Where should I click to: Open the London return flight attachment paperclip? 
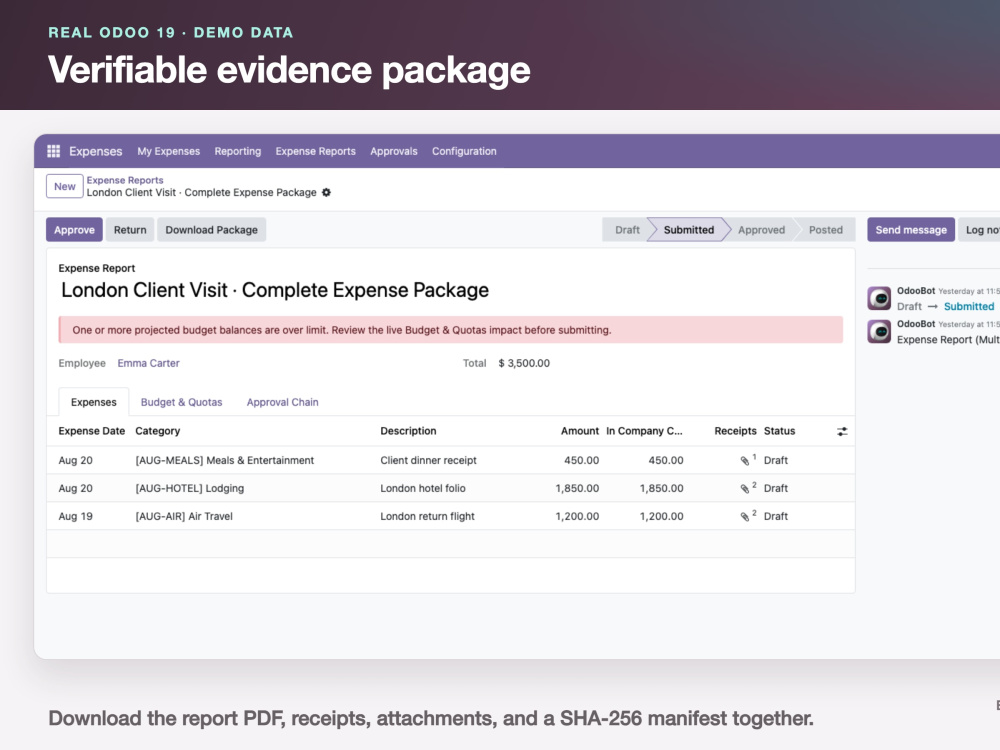pyautogui.click(x=744, y=517)
